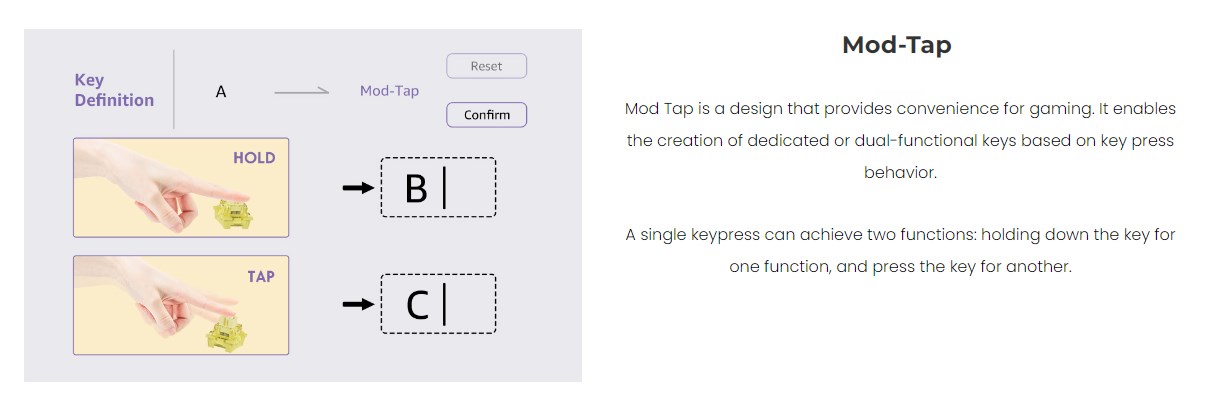
Task: Click the paragraph starting "Mod Tap is a design"
Action: tap(900, 140)
